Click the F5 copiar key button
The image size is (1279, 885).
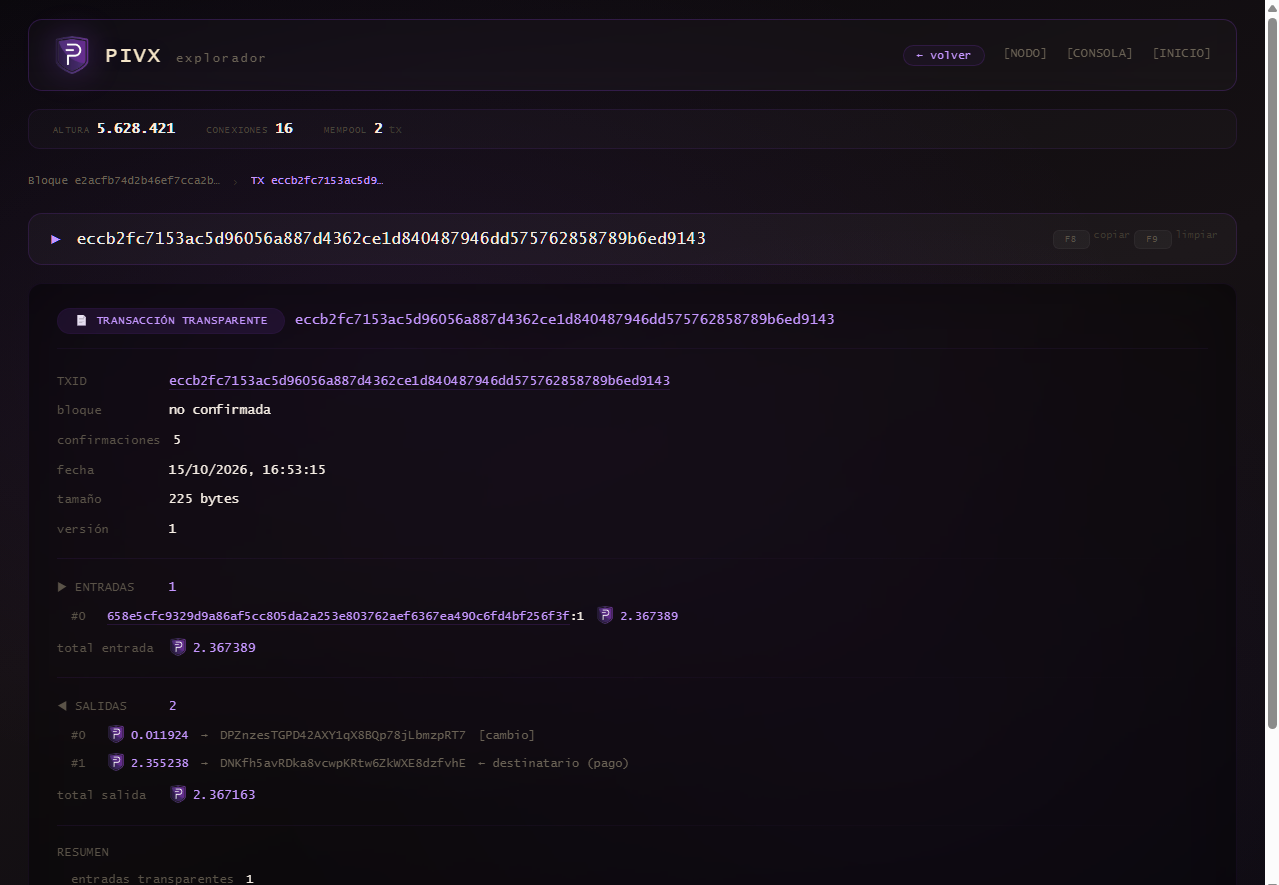click(x=1071, y=239)
